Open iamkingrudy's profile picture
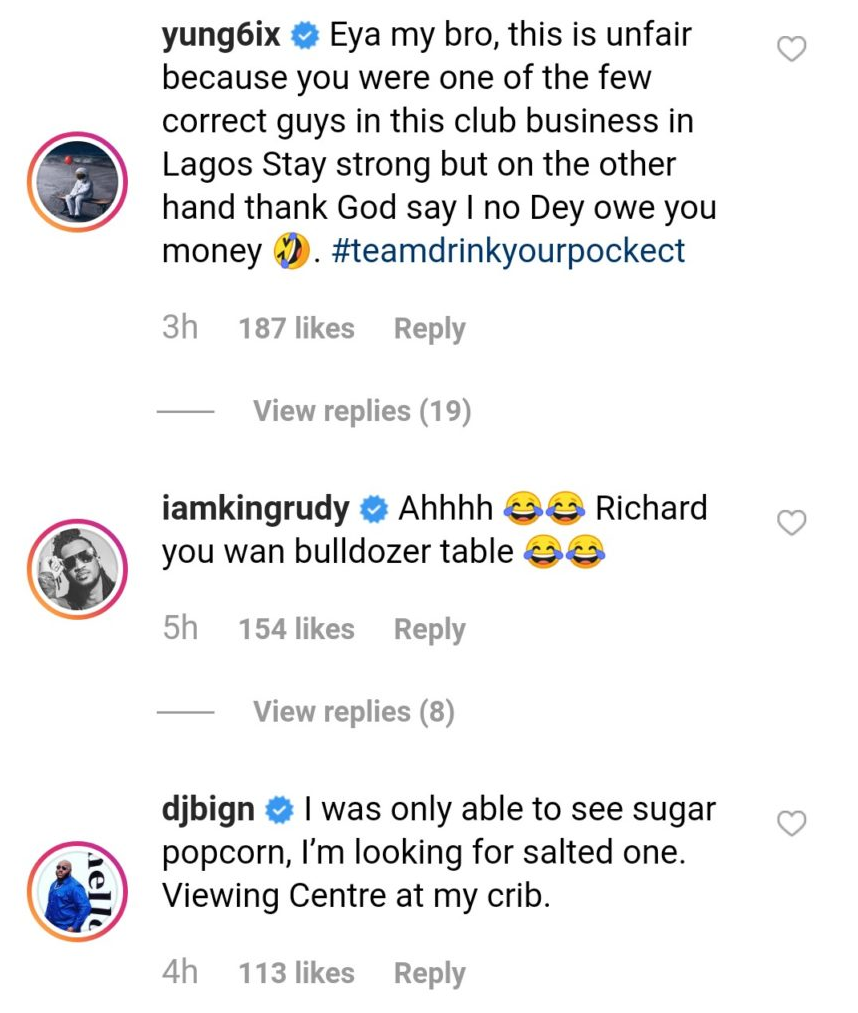This screenshot has height=1013, width=858. click(77, 569)
